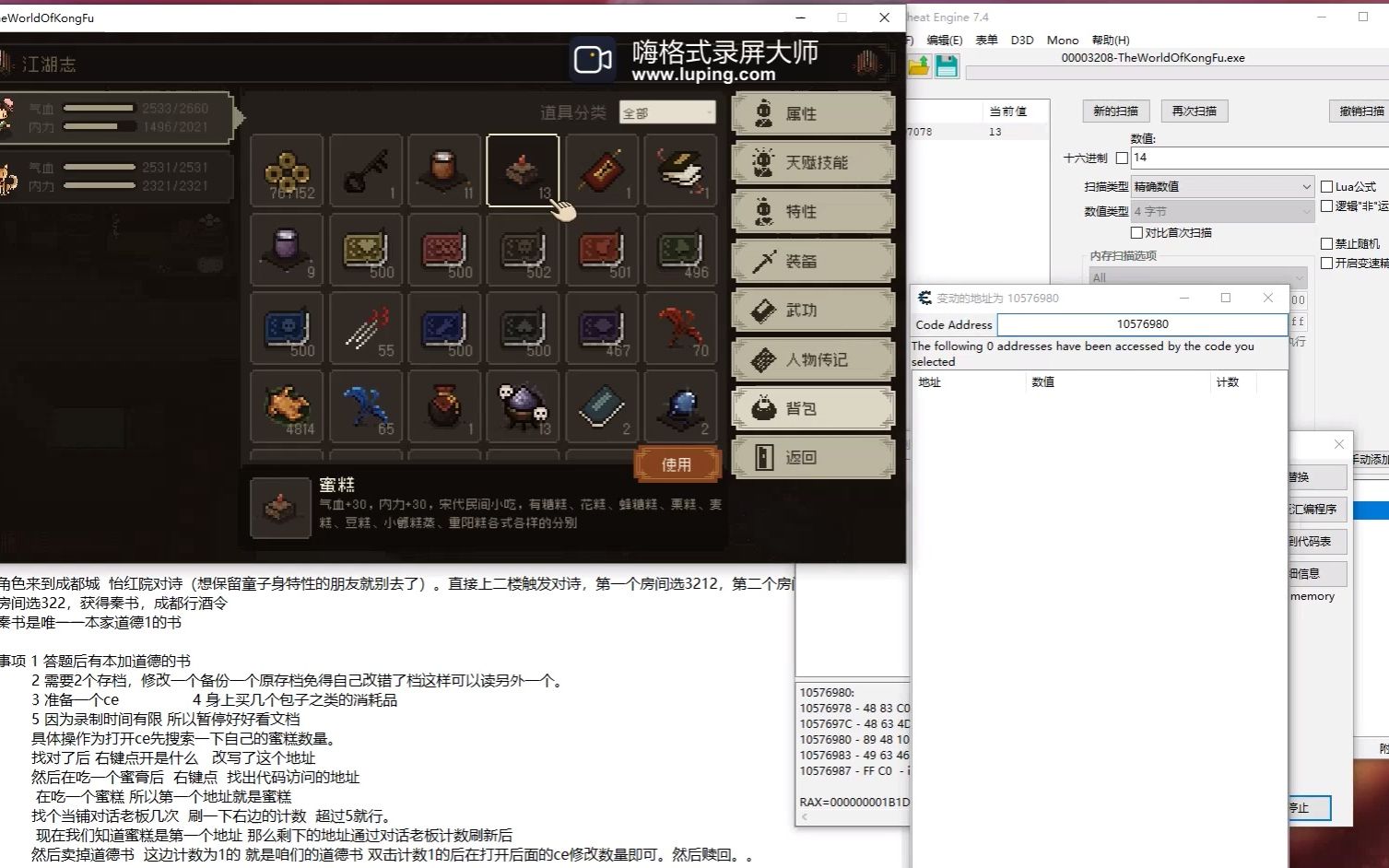Click the 数值 input field containing 14
Viewport: 1389px width, 868px height.
click(x=1259, y=158)
